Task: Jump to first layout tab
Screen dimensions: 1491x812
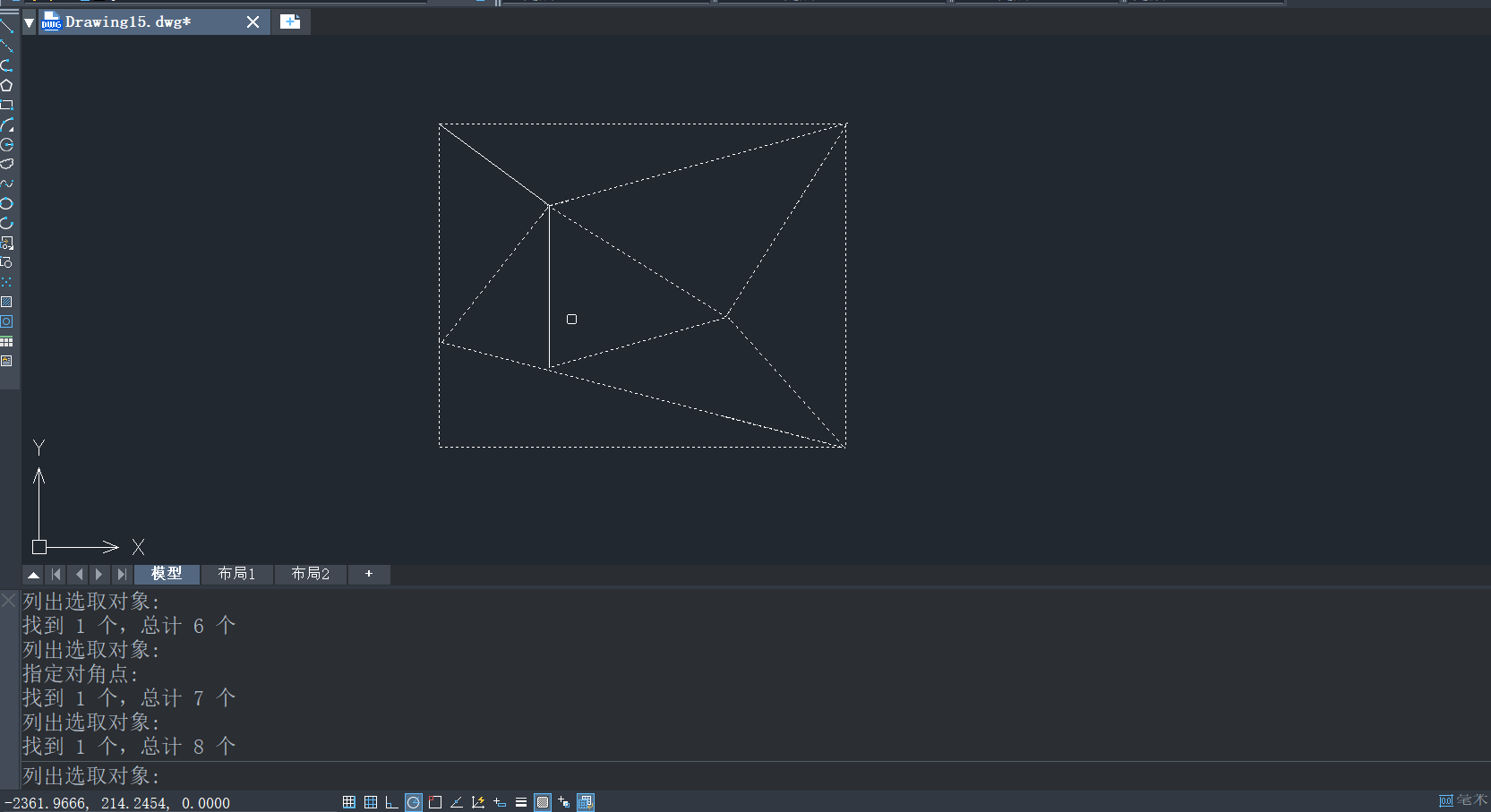Action: [56, 574]
